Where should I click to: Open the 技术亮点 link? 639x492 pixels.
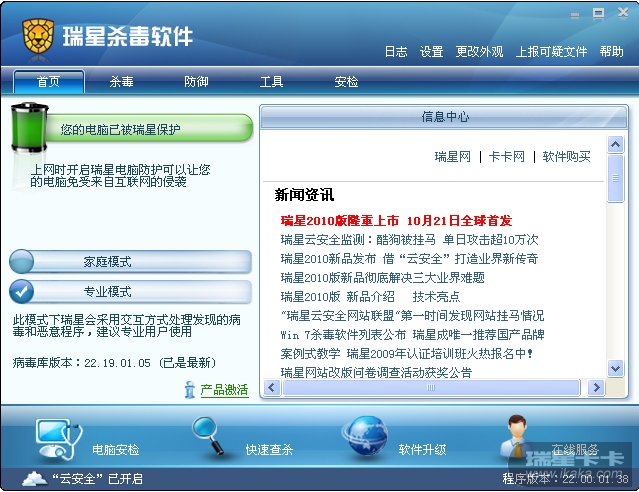436,296
